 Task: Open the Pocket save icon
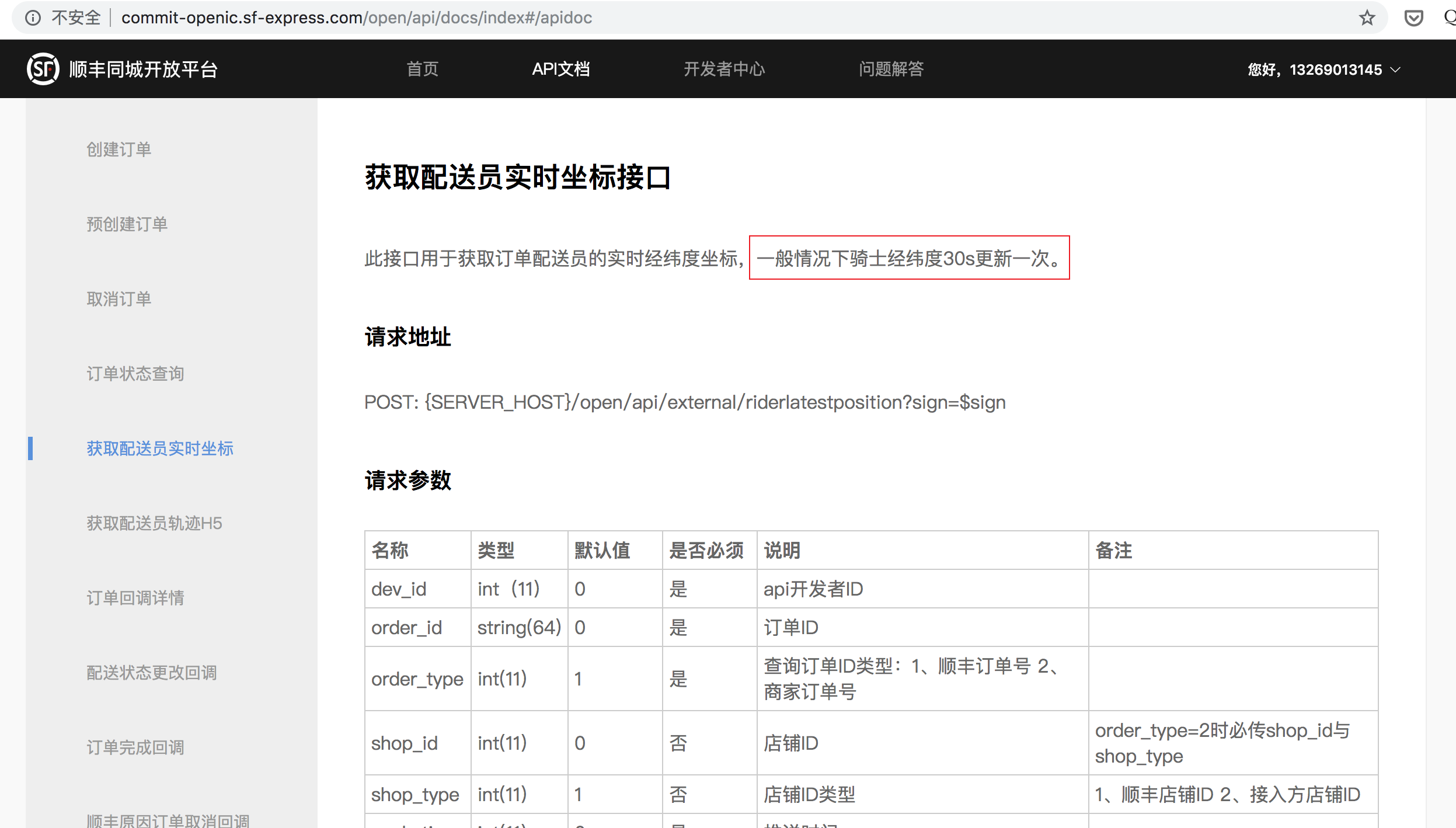point(1413,18)
